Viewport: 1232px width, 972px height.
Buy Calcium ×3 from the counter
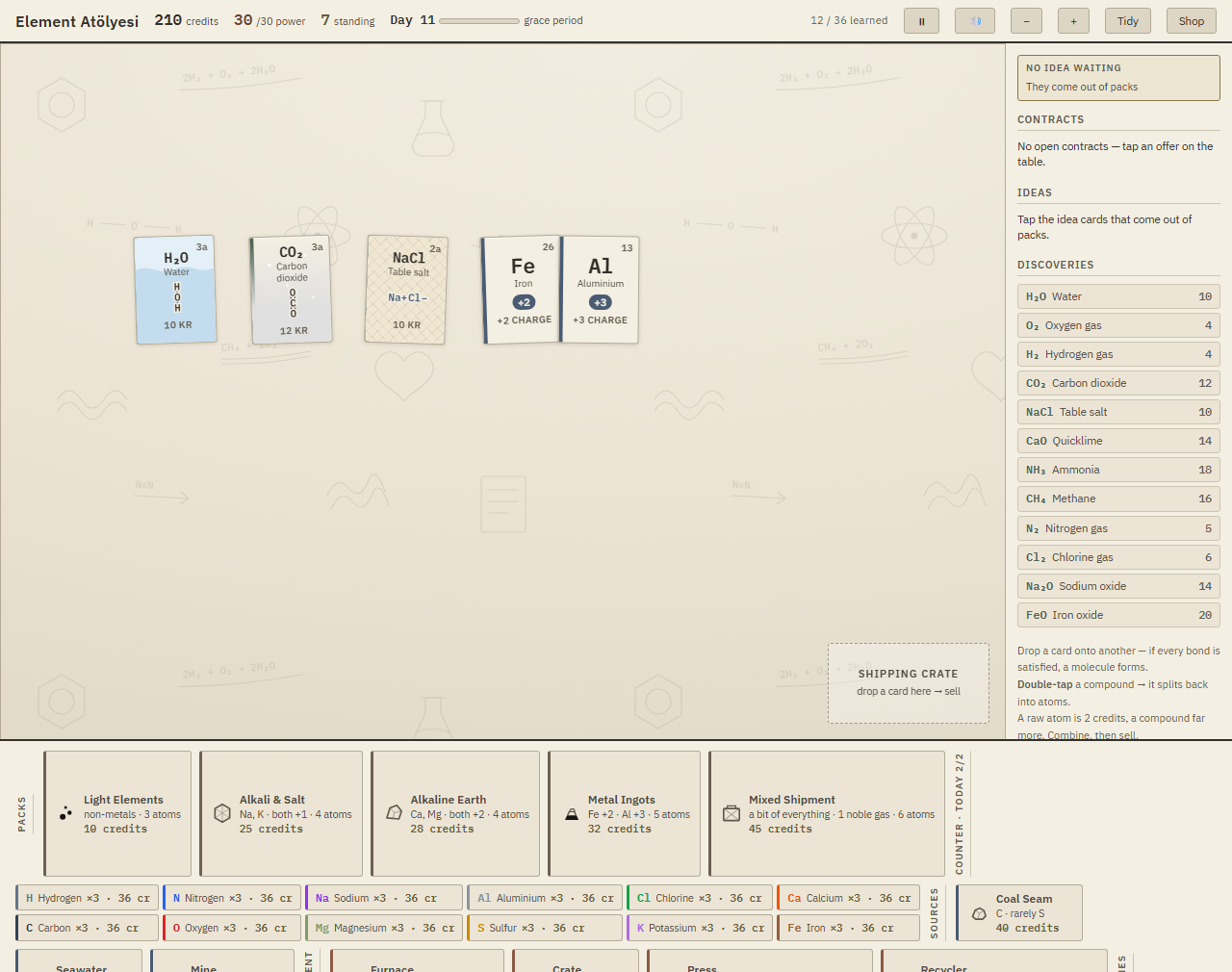[848, 898]
